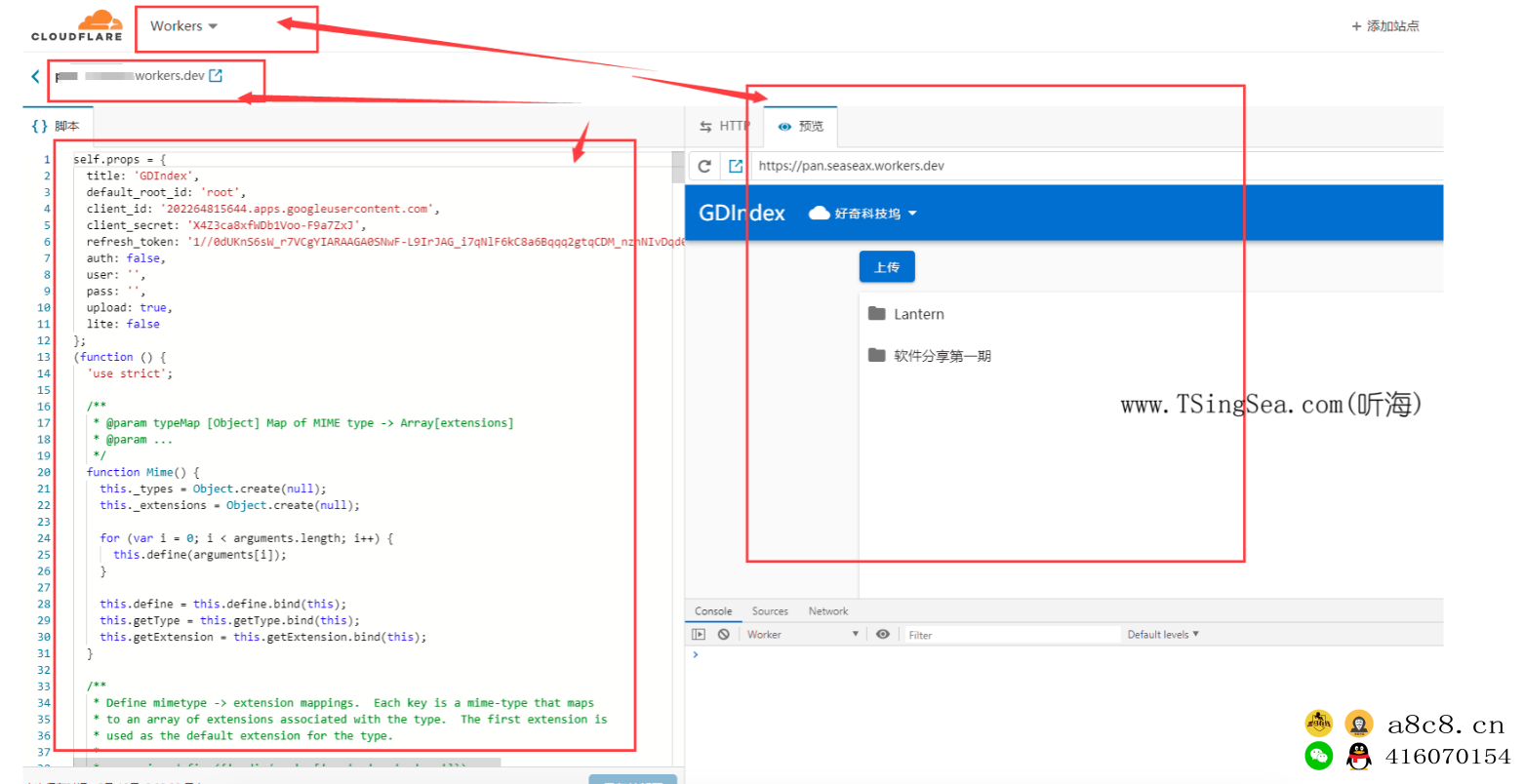
Task: Open the Lantern folder
Action: tap(919, 314)
